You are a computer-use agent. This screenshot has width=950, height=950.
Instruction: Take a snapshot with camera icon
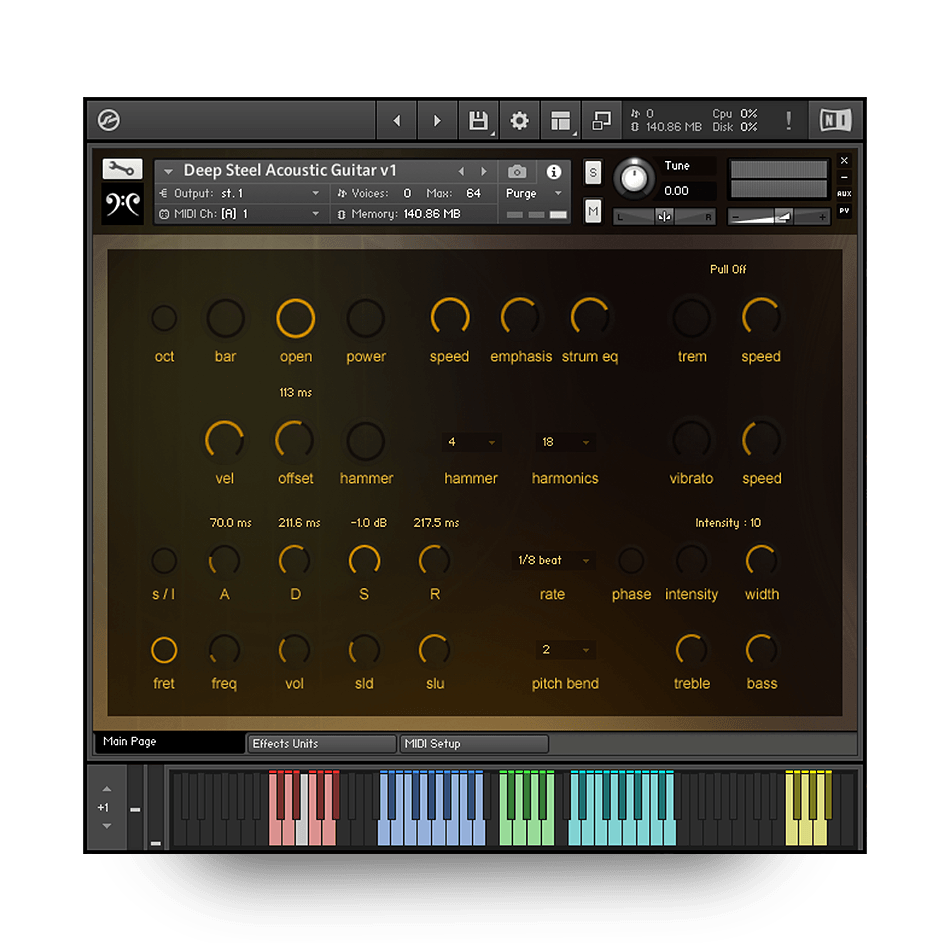517,172
